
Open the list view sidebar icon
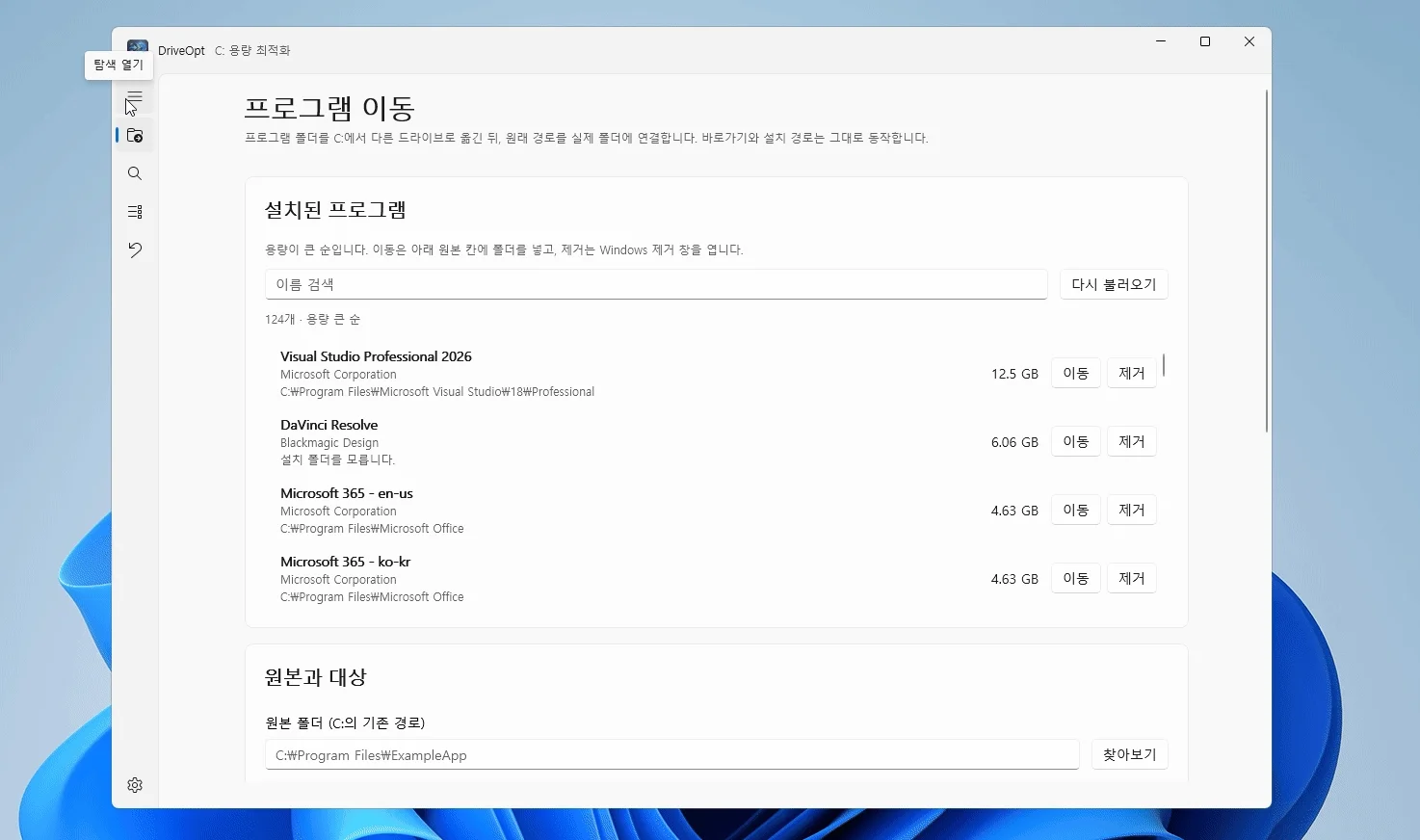(x=135, y=212)
